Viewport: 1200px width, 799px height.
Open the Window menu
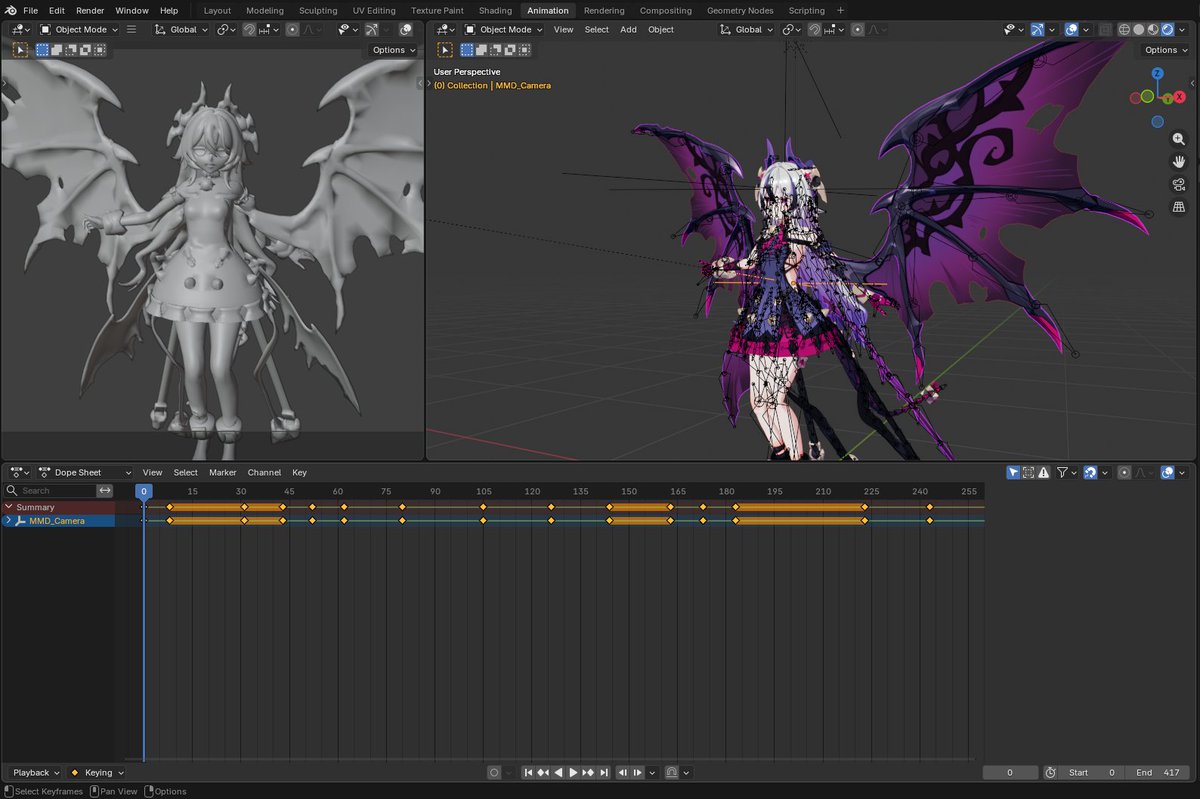[x=132, y=10]
